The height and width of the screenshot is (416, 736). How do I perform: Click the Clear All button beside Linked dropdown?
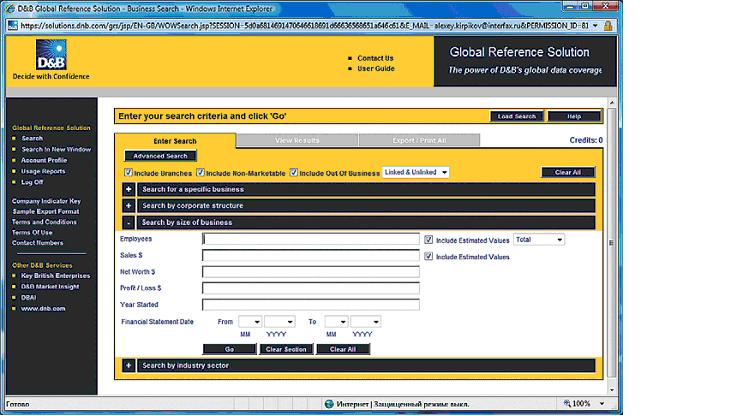click(x=568, y=172)
